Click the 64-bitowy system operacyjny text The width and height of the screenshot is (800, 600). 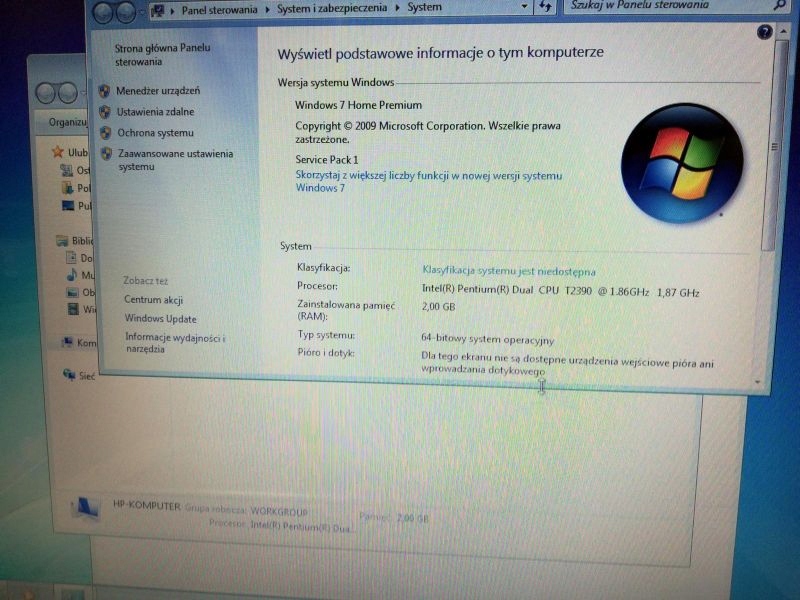point(487,338)
